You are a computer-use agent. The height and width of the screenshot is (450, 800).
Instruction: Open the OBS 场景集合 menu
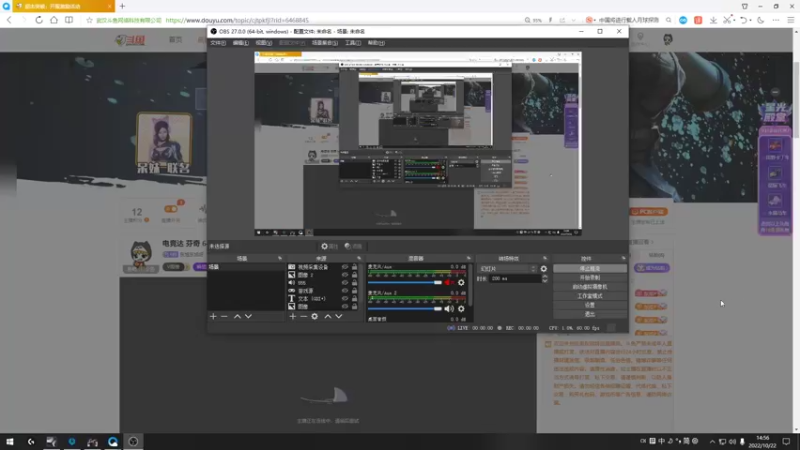pos(324,43)
